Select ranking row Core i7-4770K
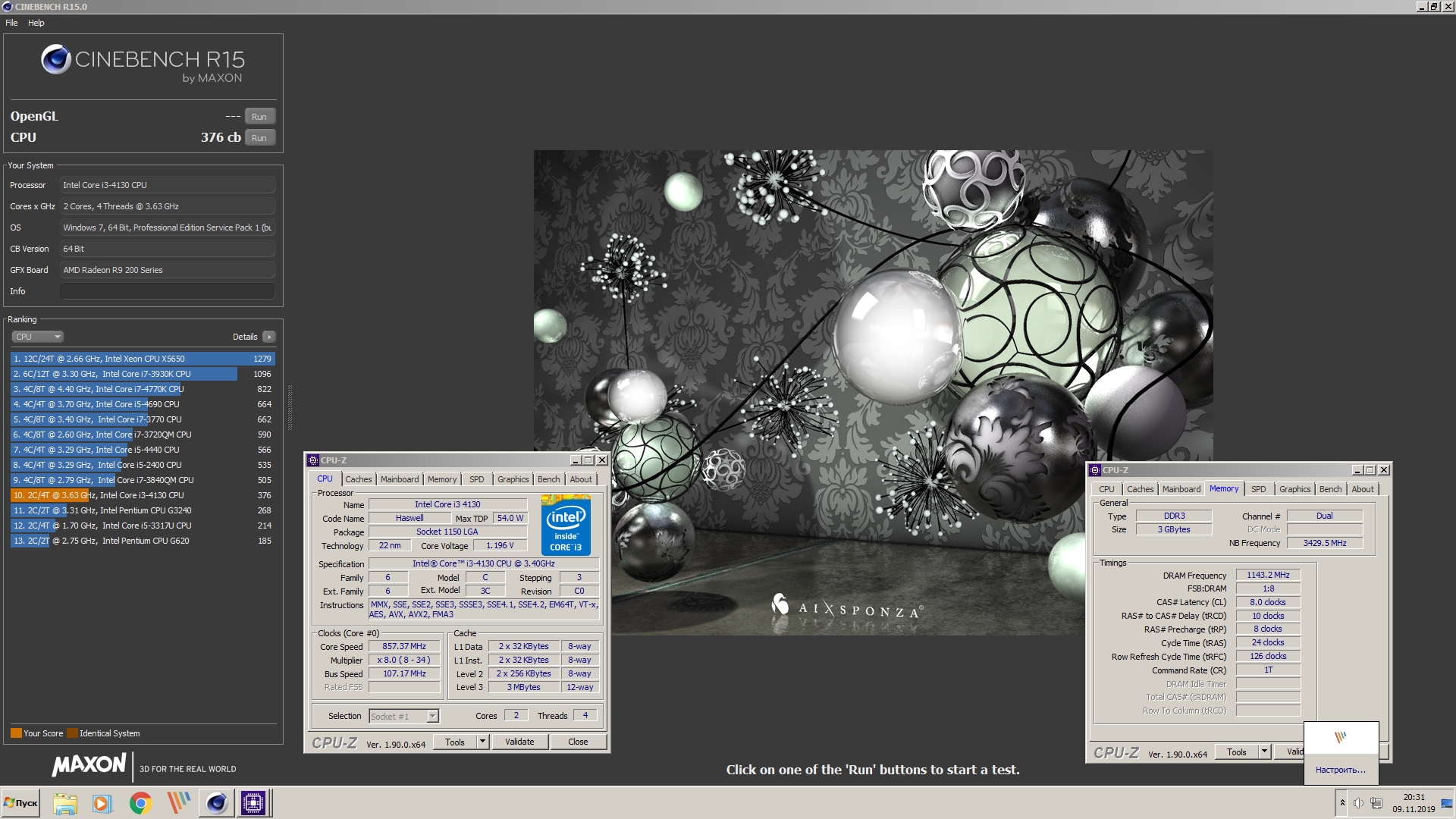Screen dimensions: 1456x819 [143, 389]
